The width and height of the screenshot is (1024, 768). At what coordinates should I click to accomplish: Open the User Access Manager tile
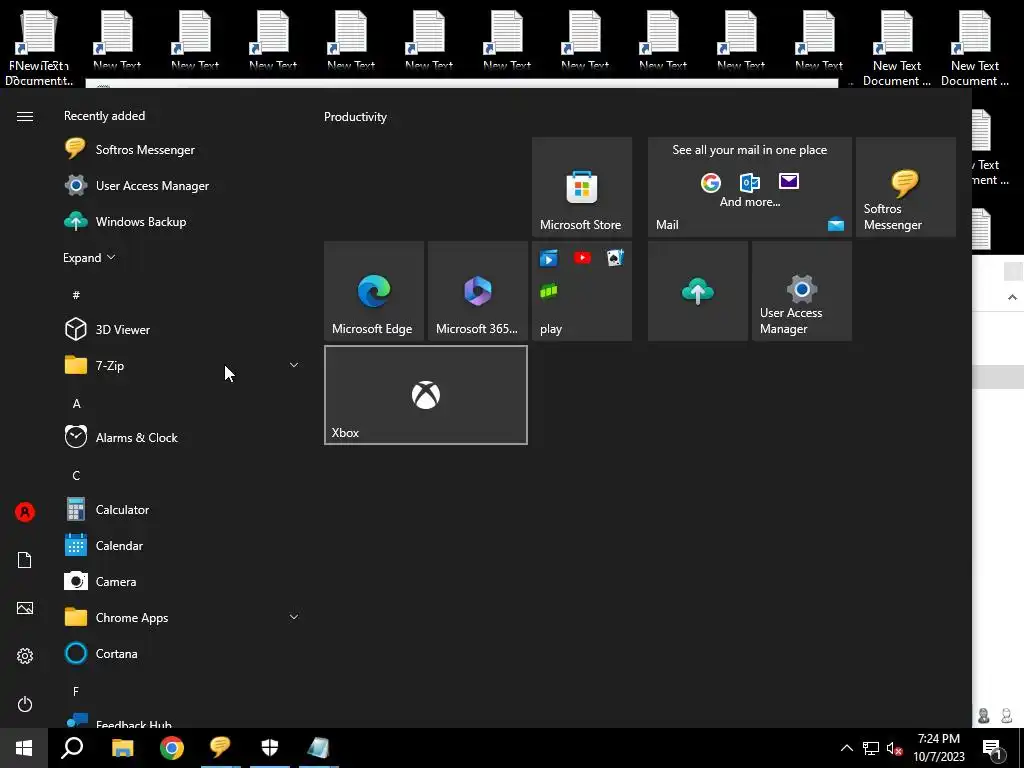[802, 291]
